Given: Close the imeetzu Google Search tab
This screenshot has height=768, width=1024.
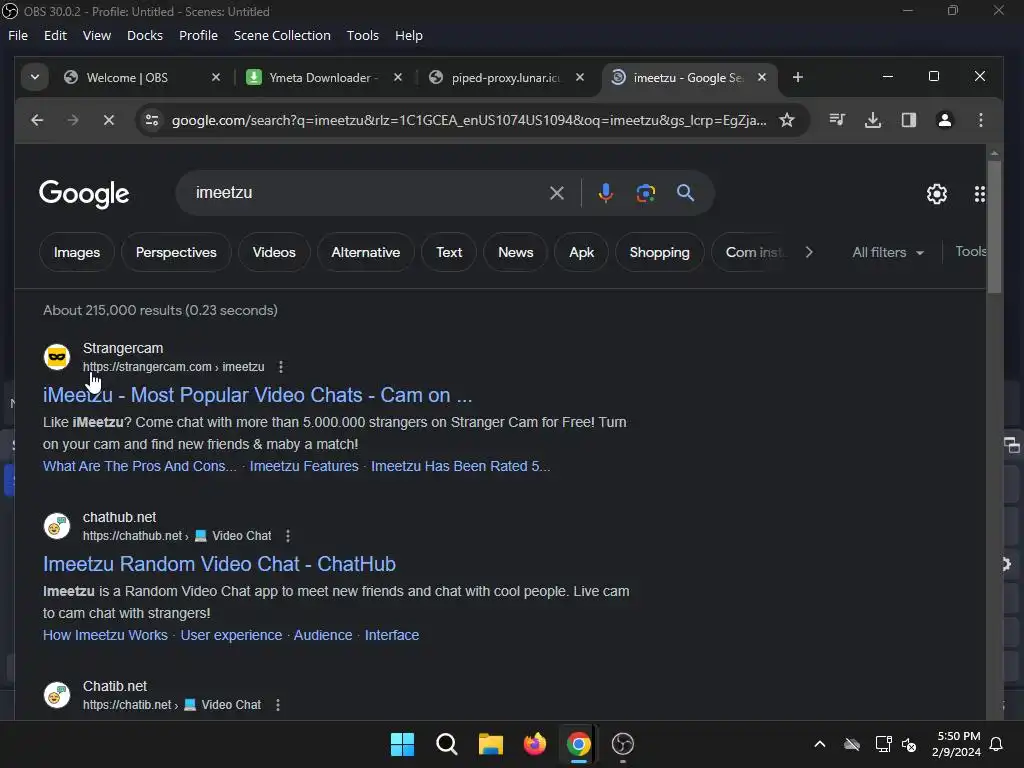Looking at the screenshot, I should coord(761,77).
